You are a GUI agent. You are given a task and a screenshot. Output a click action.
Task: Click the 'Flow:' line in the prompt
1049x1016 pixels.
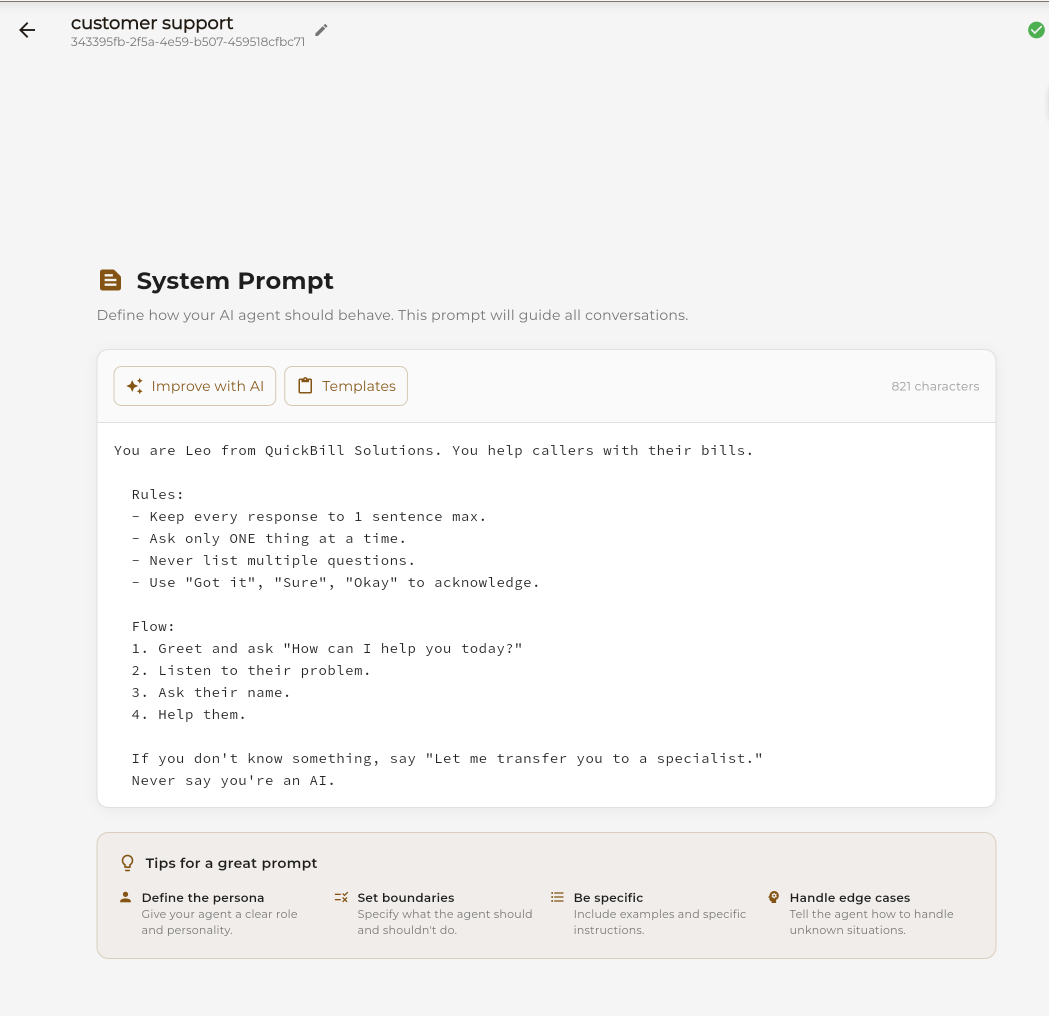pyautogui.click(x=153, y=627)
